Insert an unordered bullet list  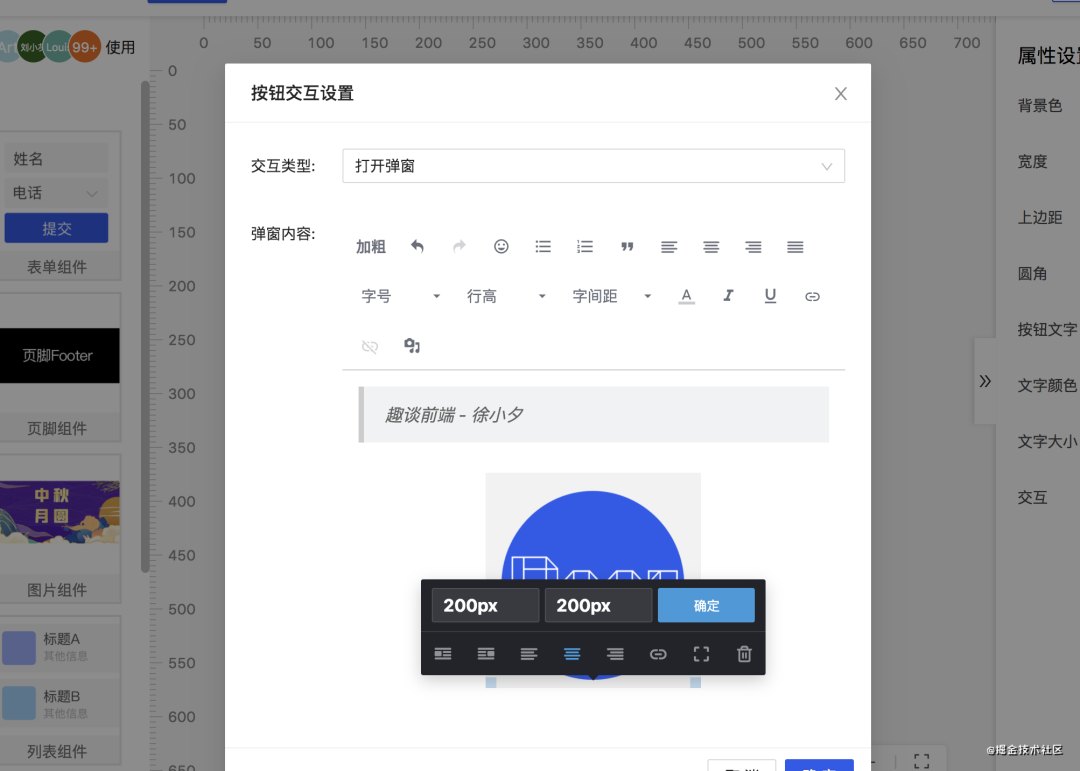tap(543, 247)
